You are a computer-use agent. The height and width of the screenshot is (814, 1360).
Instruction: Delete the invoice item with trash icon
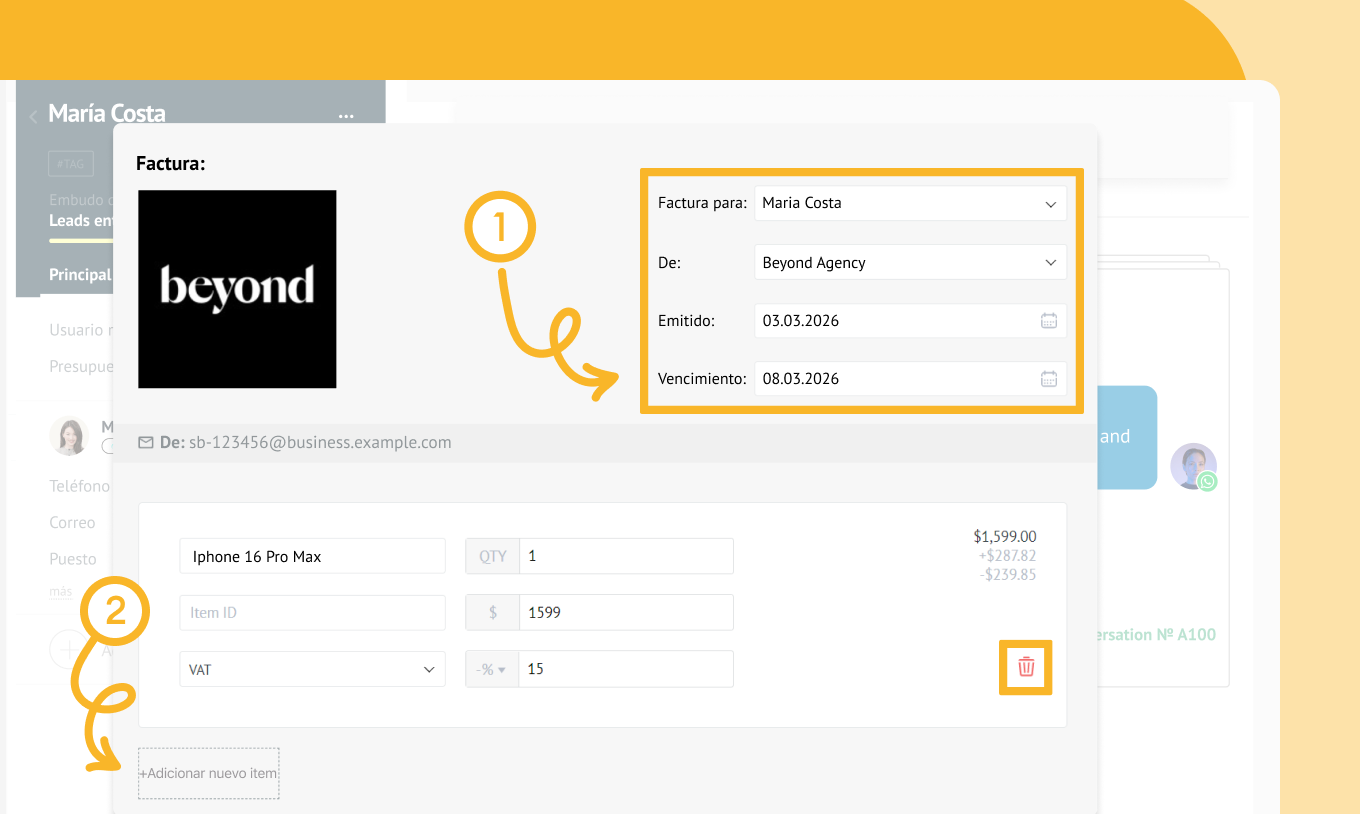[x=1026, y=667]
